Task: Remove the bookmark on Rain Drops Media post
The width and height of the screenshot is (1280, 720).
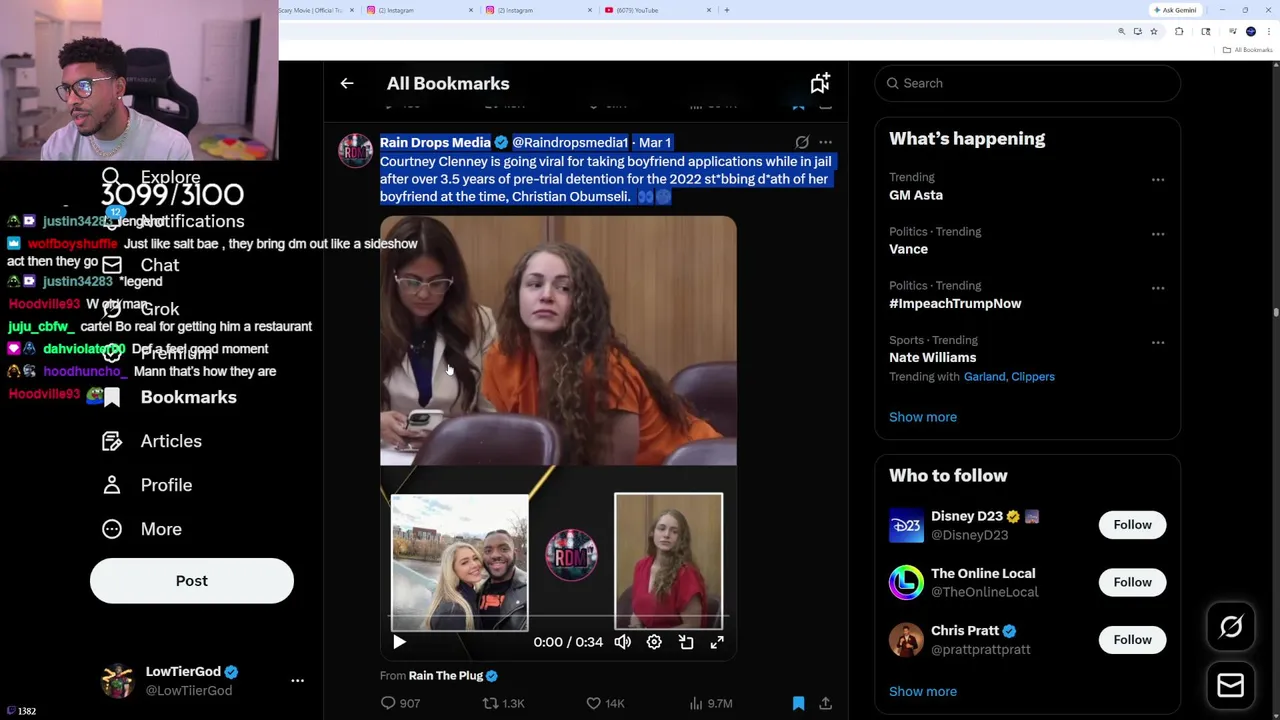Action: tap(798, 704)
